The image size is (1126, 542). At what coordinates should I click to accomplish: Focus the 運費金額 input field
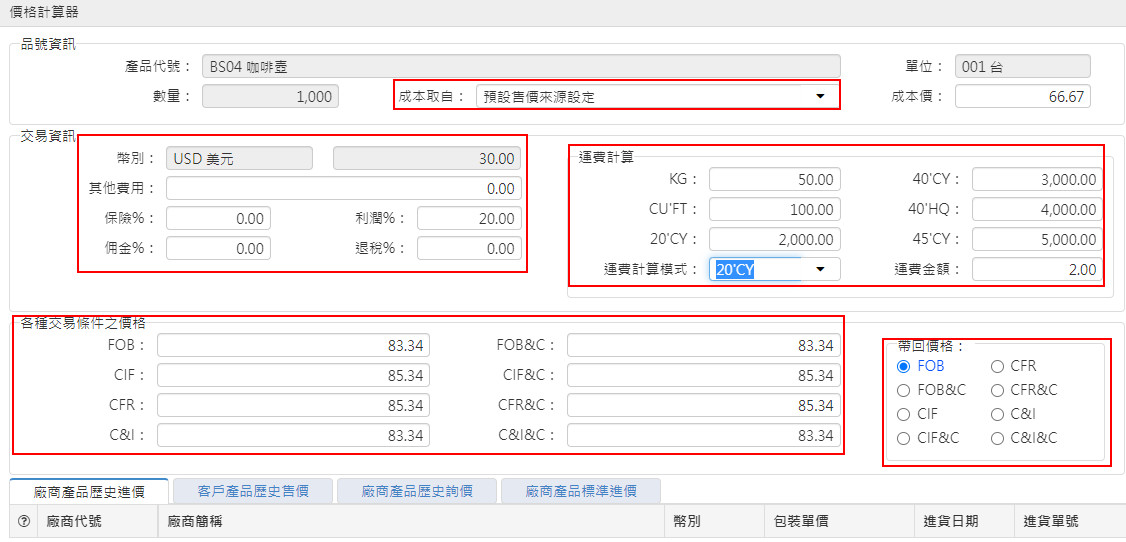tap(1036, 269)
